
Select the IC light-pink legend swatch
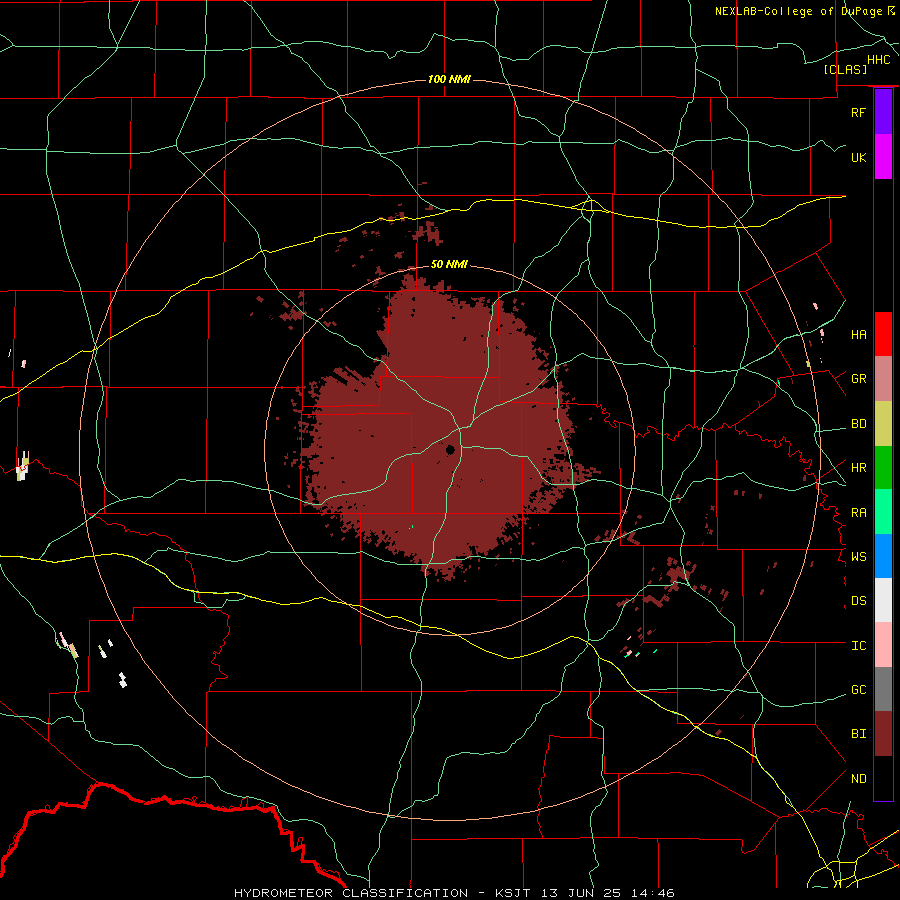point(883,645)
